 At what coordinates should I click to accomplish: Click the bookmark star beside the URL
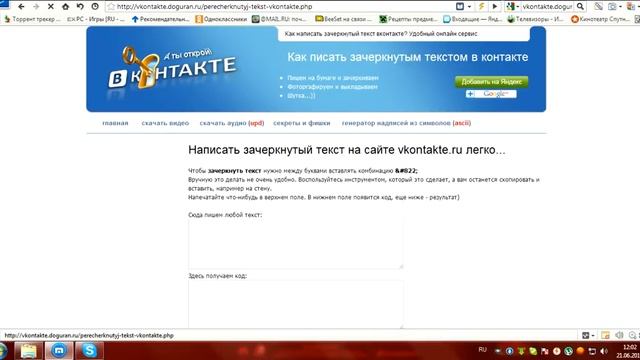pyautogui.click(x=111, y=7)
